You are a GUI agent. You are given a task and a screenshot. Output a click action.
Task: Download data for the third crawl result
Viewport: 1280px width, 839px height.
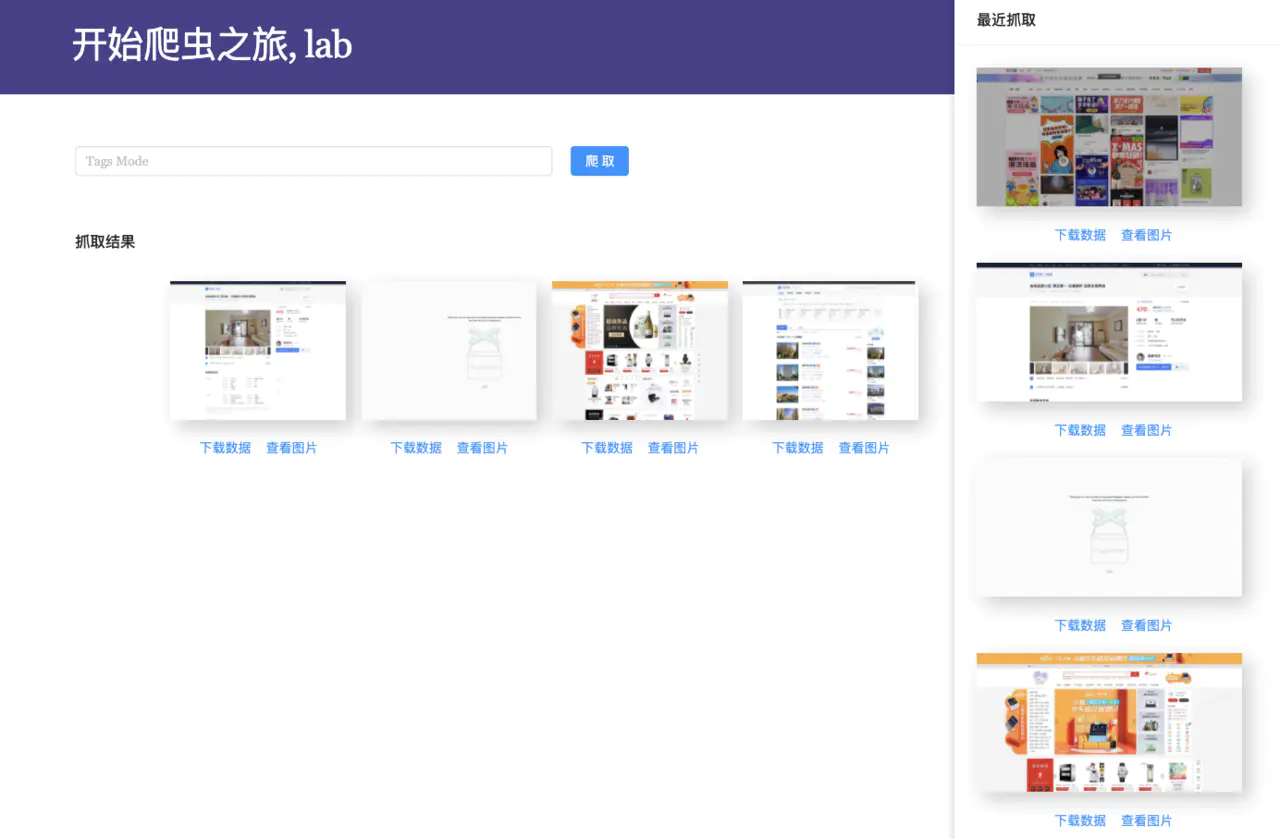607,448
